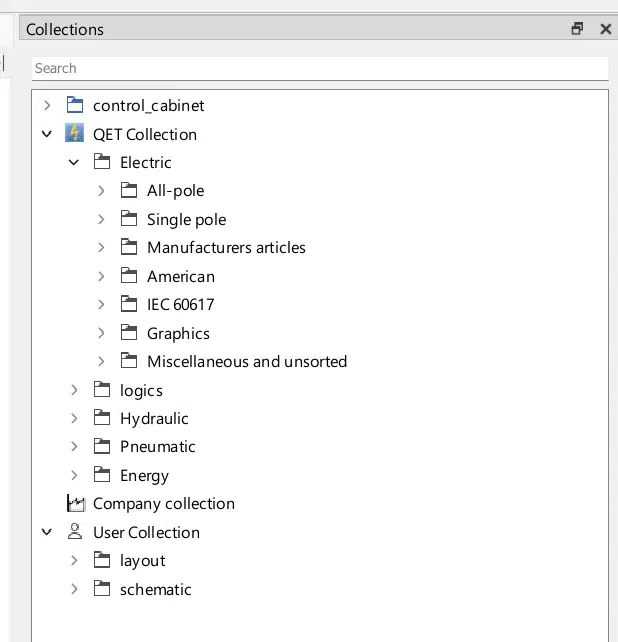Collapse the User Collection node

click(x=47, y=532)
